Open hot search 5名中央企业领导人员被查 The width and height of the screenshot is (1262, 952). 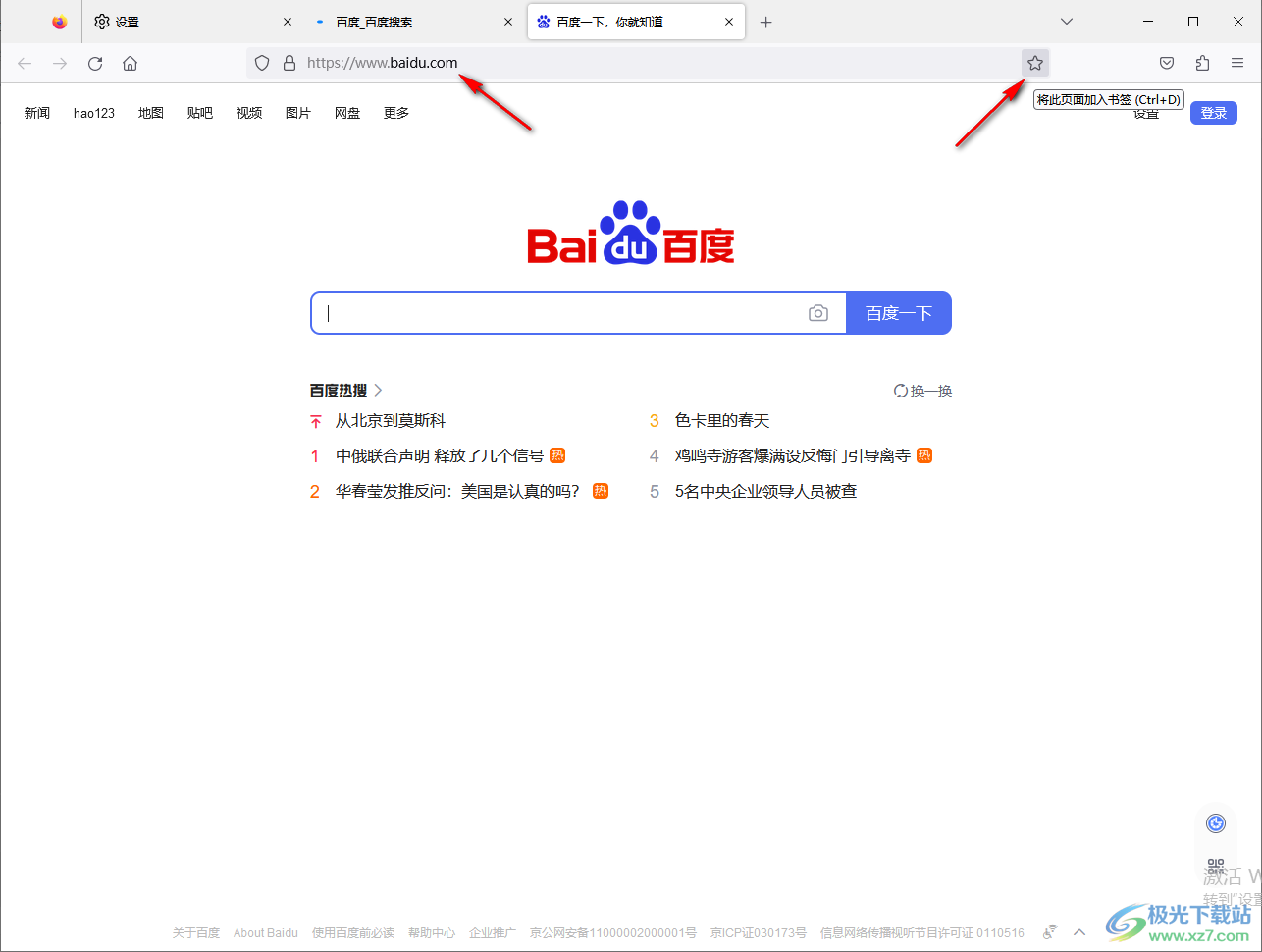[766, 492]
